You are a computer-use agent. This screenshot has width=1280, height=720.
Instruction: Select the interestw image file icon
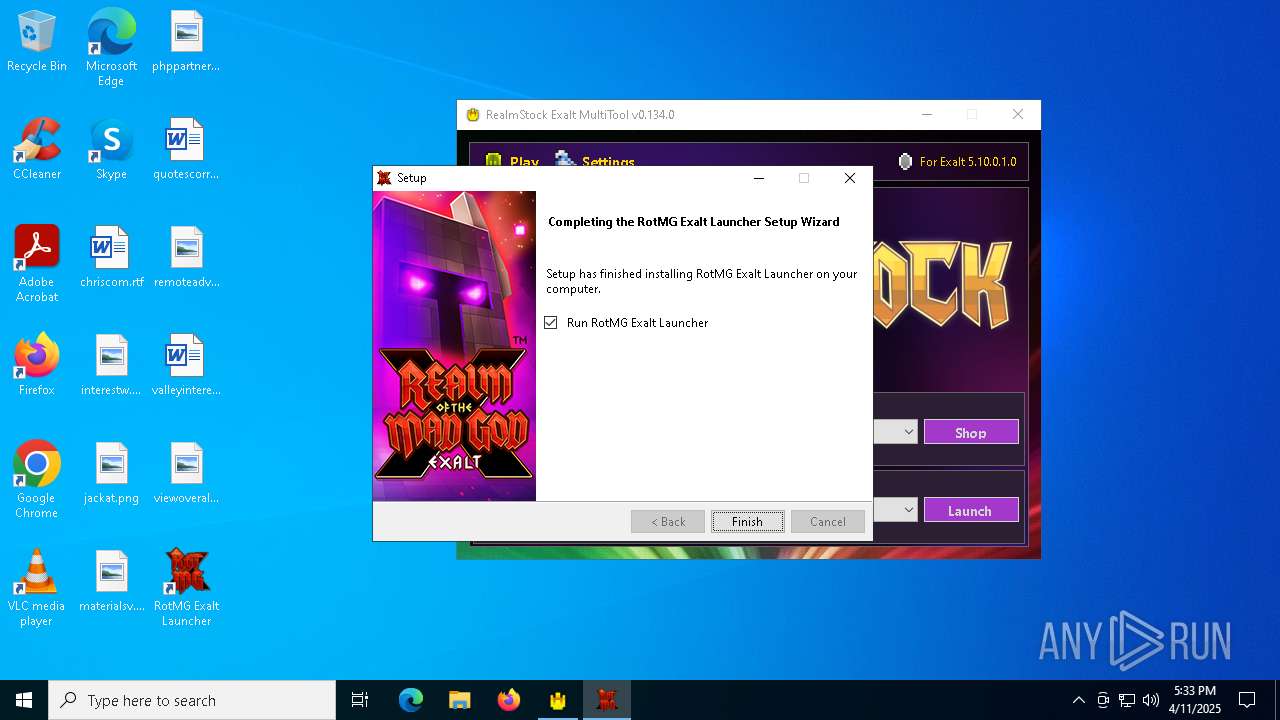111,365
